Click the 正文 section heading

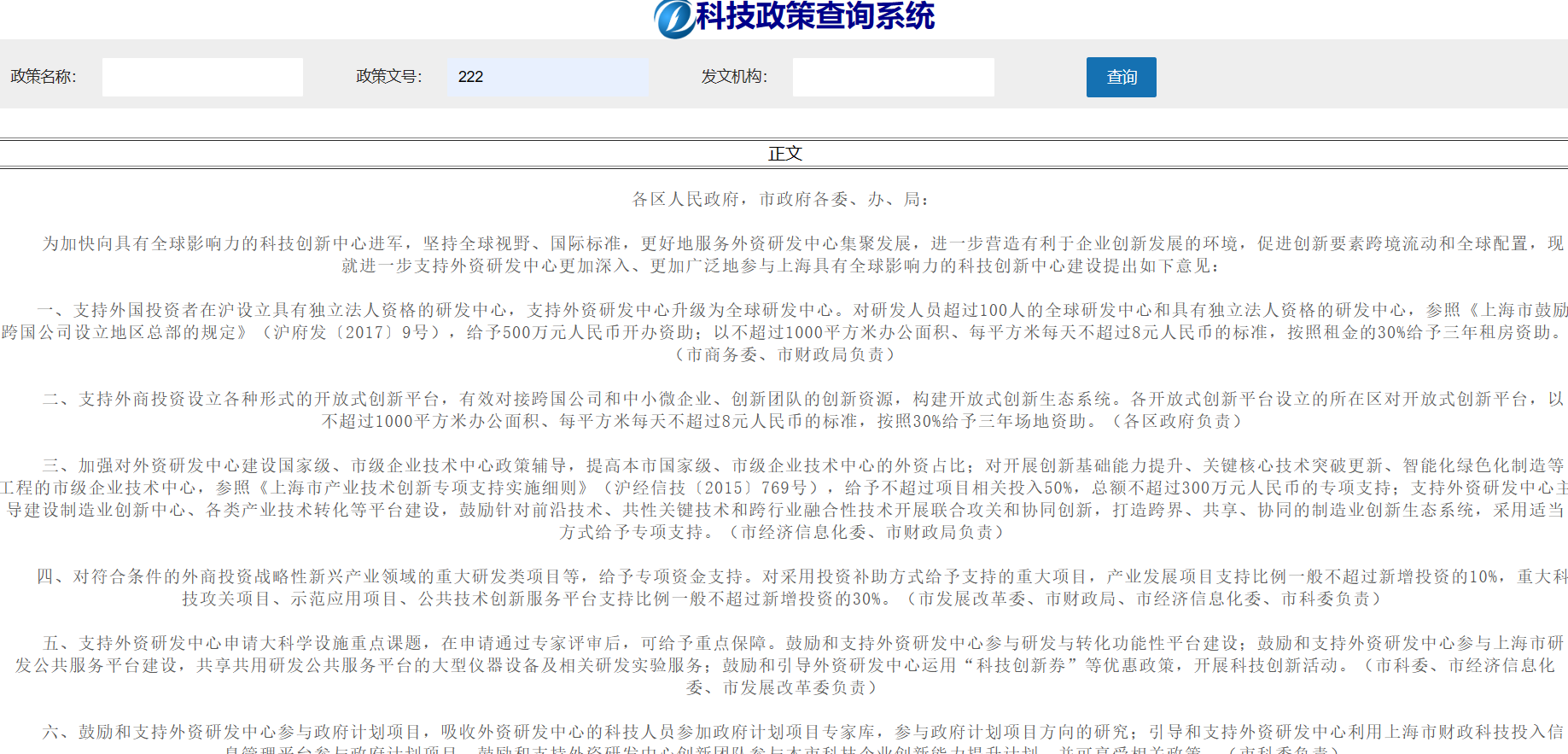click(x=784, y=153)
